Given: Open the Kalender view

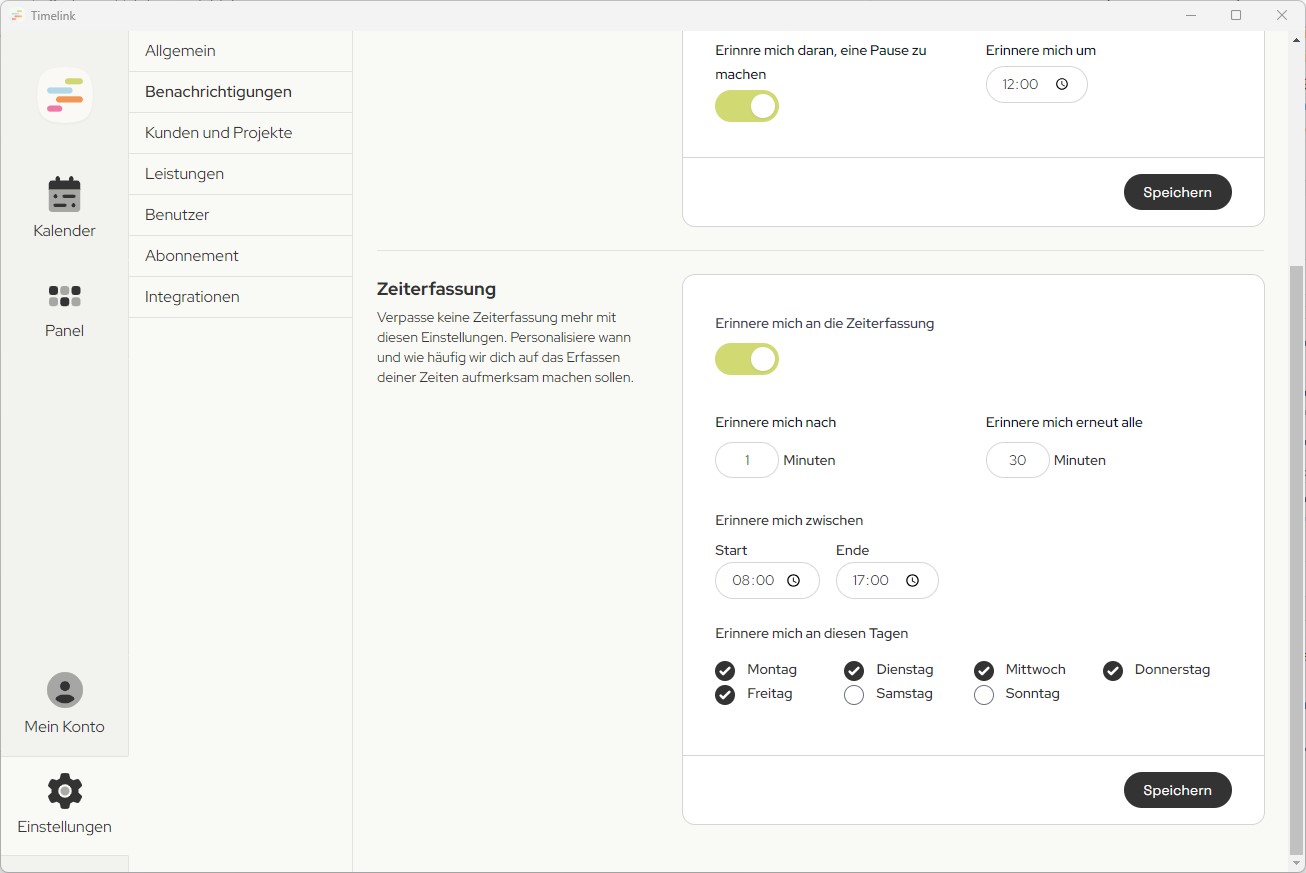Looking at the screenshot, I should pos(64,208).
